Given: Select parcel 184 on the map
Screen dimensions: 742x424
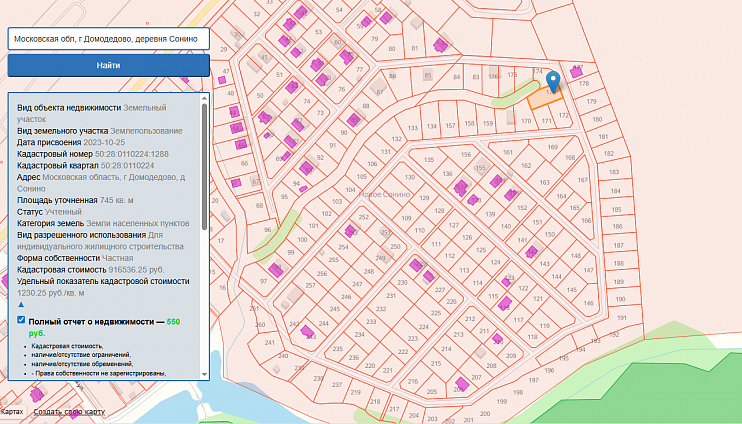Looking at the screenshot, I should click(616, 191).
